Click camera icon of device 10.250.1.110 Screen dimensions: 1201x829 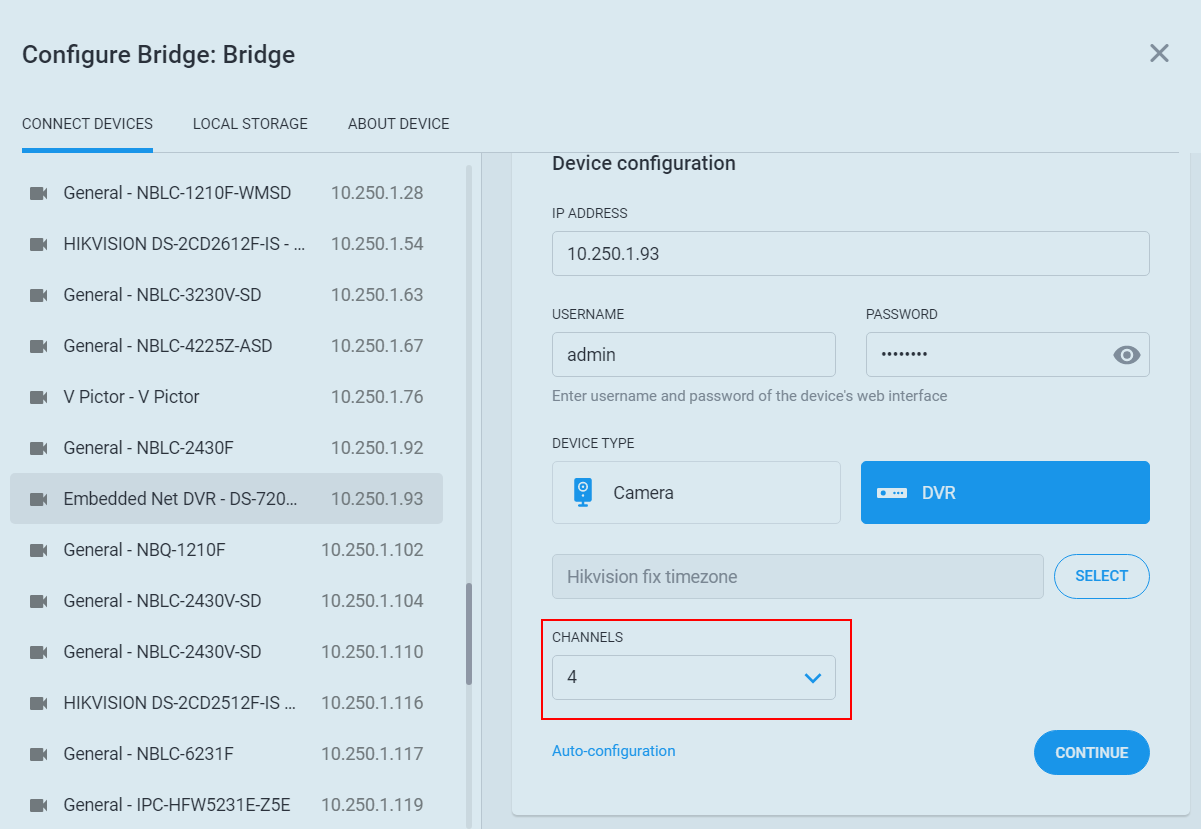[39, 652]
